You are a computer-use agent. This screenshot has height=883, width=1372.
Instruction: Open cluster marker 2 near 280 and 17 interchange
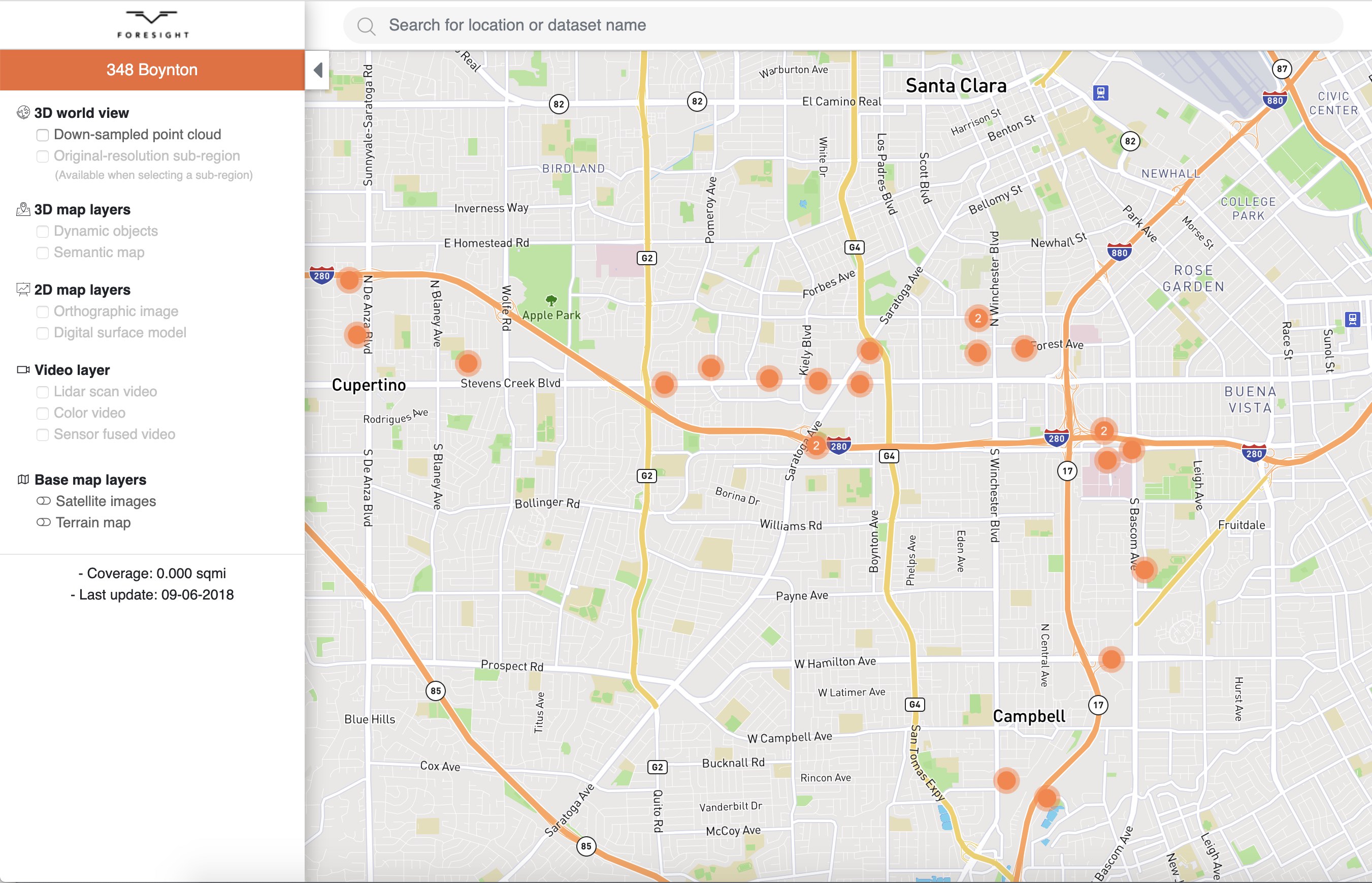[x=1104, y=431]
